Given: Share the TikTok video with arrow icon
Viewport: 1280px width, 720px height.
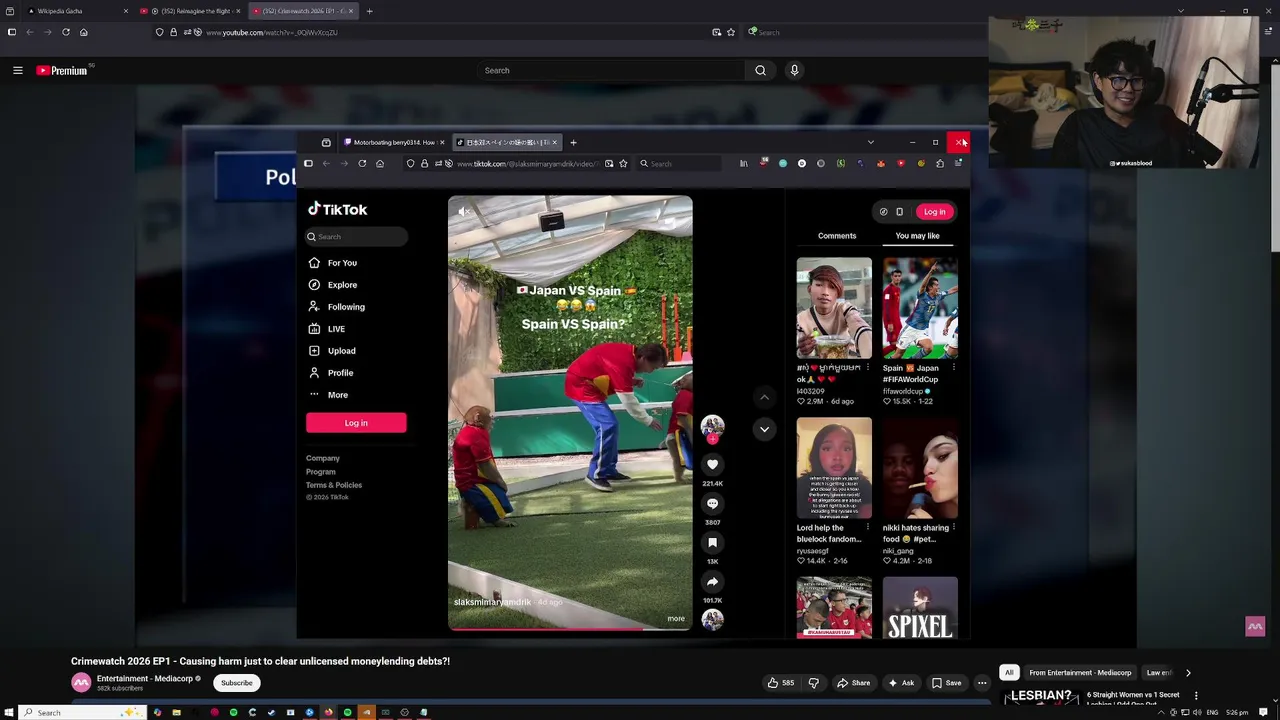Looking at the screenshot, I should point(712,581).
